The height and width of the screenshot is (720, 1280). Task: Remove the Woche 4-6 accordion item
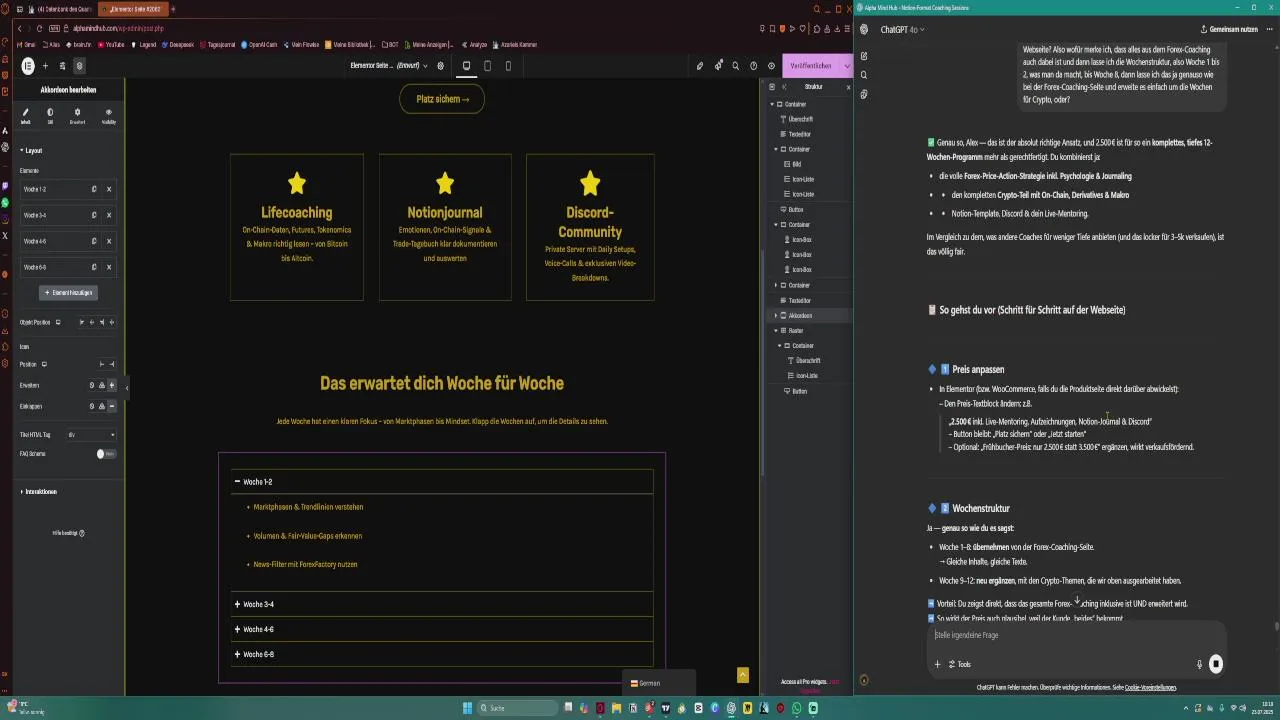[x=109, y=241]
